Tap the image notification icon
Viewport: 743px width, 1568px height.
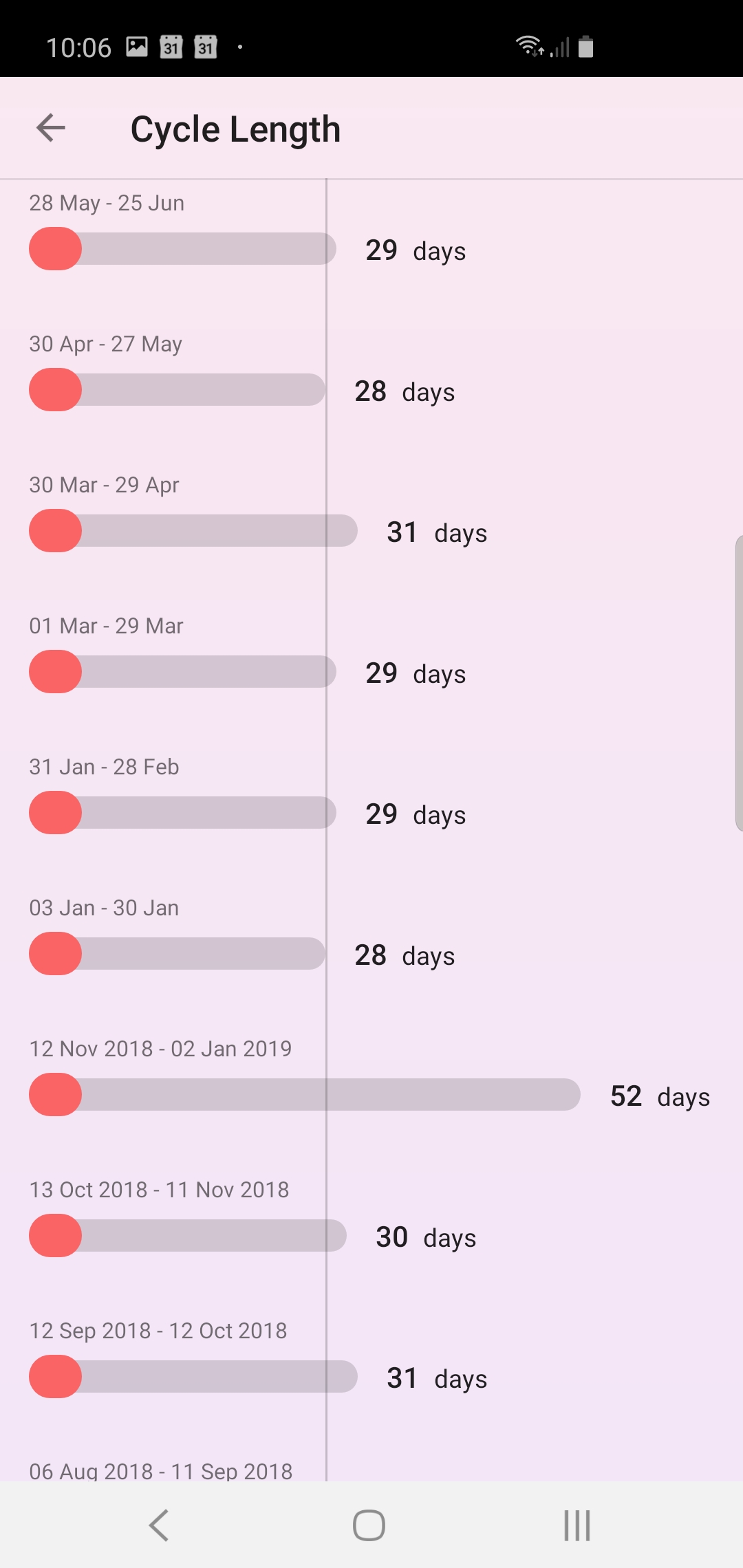coord(137,47)
